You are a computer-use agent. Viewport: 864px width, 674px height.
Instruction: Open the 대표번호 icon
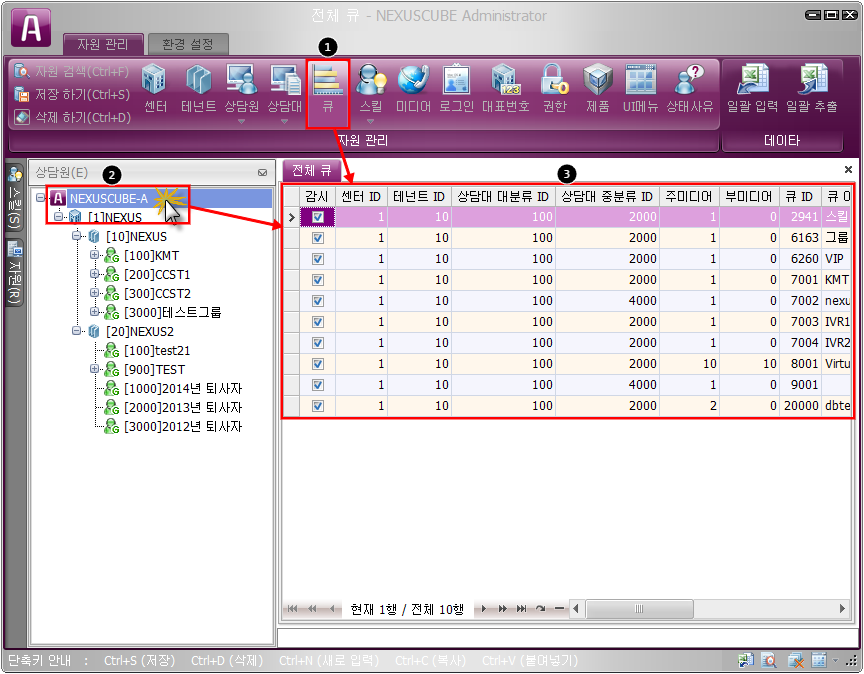pyautogui.click(x=505, y=88)
